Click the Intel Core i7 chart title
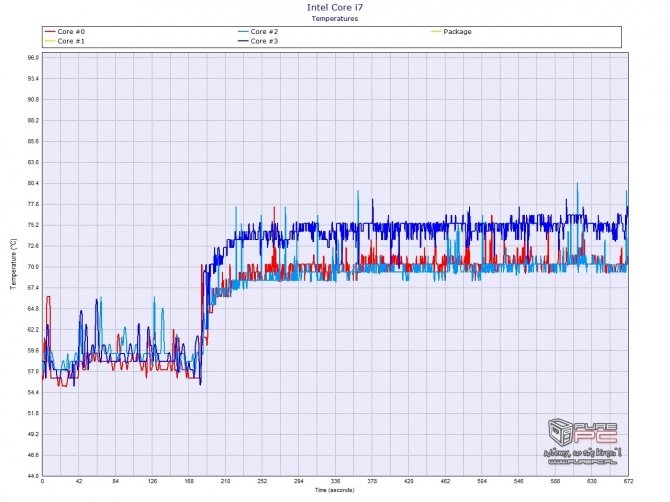The image size is (670, 502). click(335, 8)
